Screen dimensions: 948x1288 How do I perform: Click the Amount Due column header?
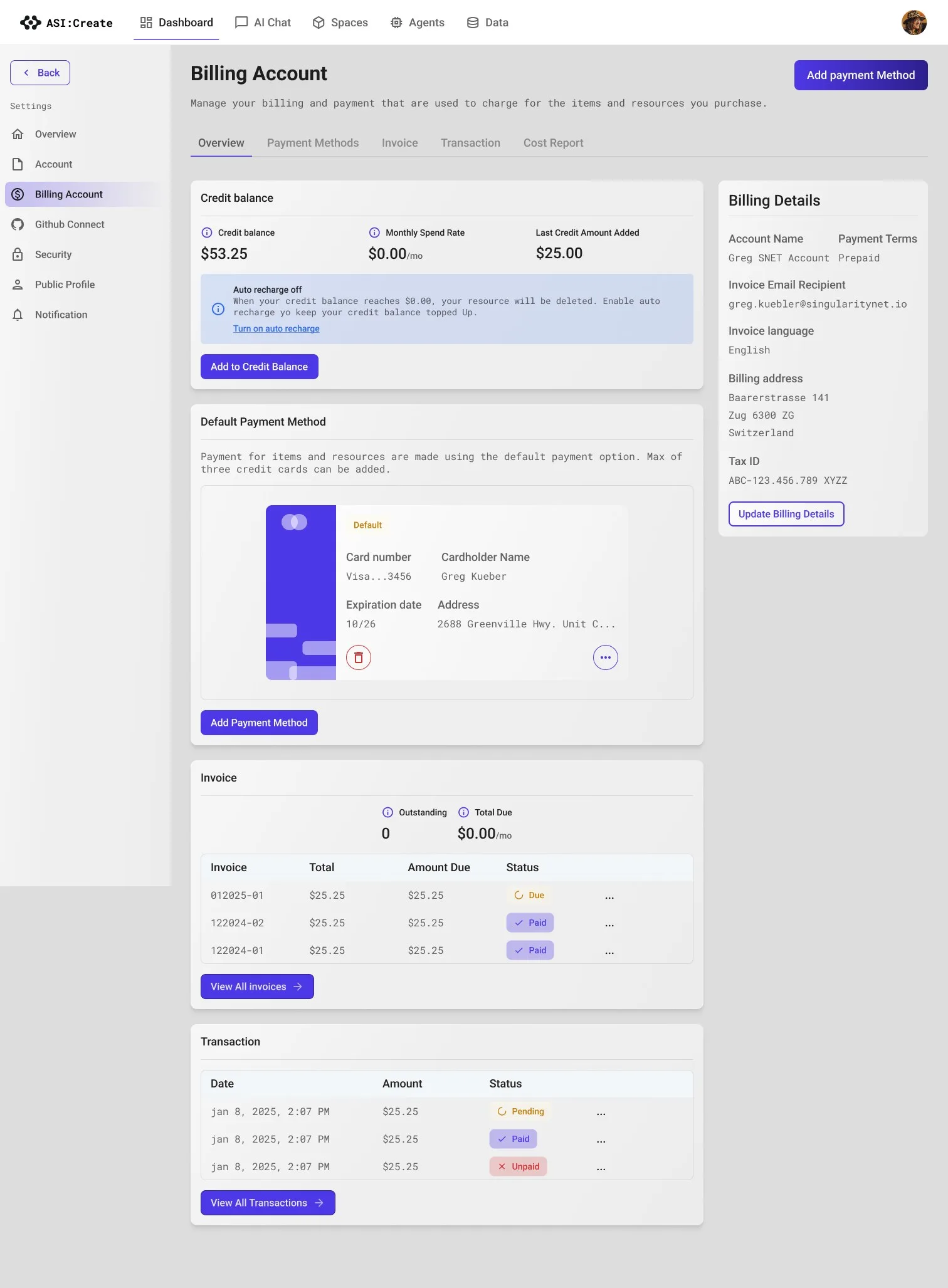coord(439,867)
